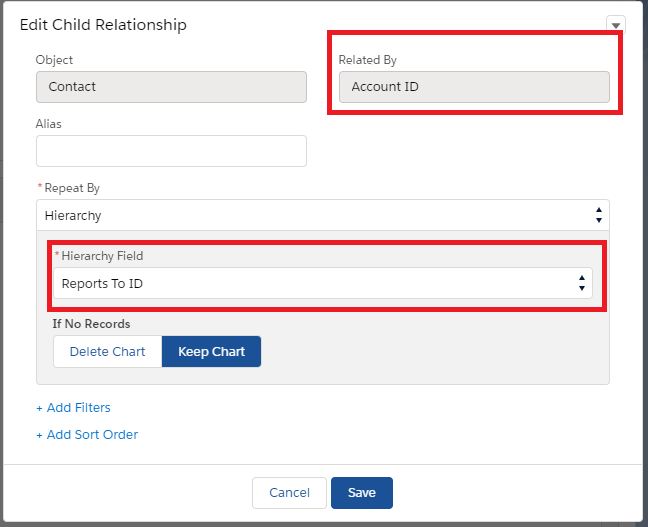The image size is (648, 527).
Task: Select Delete Chart option
Action: coord(107,351)
